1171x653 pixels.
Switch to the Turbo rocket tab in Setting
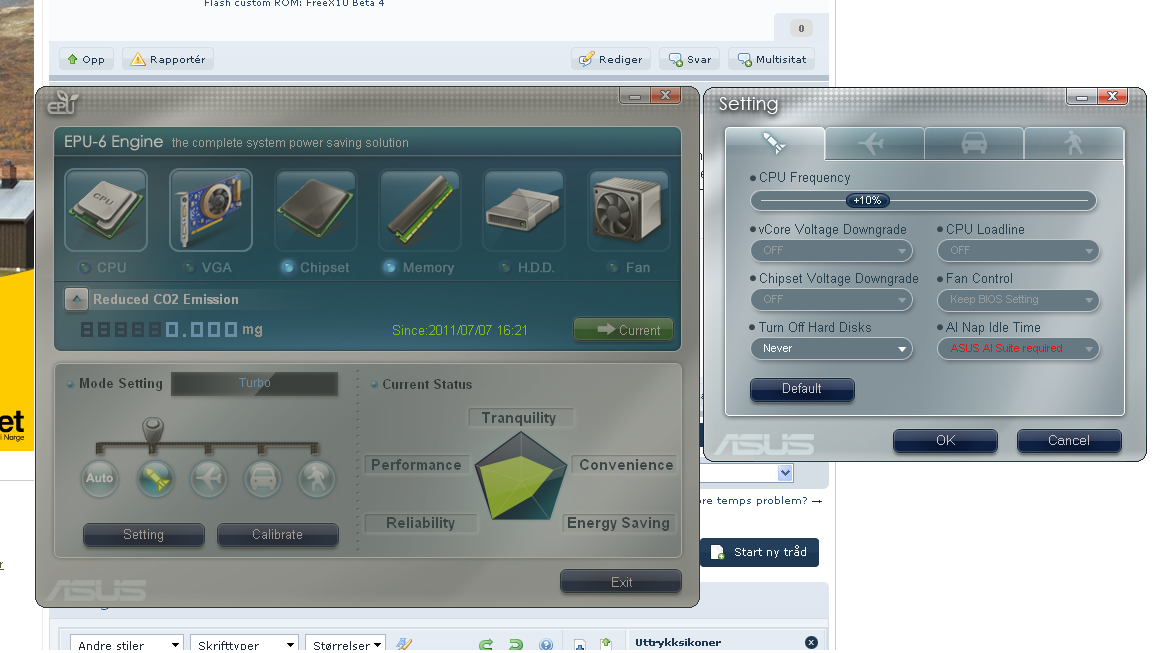(774, 143)
